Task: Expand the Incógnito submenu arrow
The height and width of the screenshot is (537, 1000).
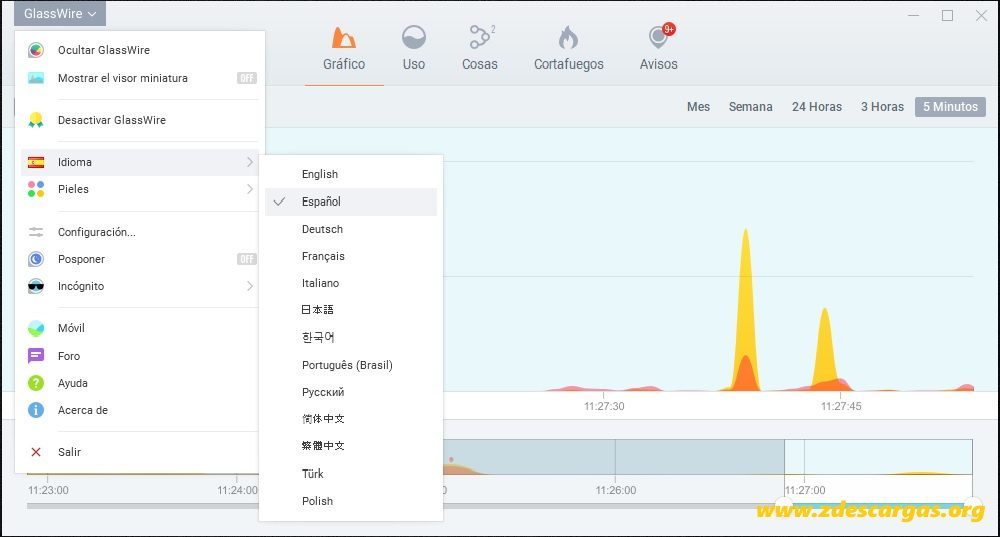Action: 249,286
